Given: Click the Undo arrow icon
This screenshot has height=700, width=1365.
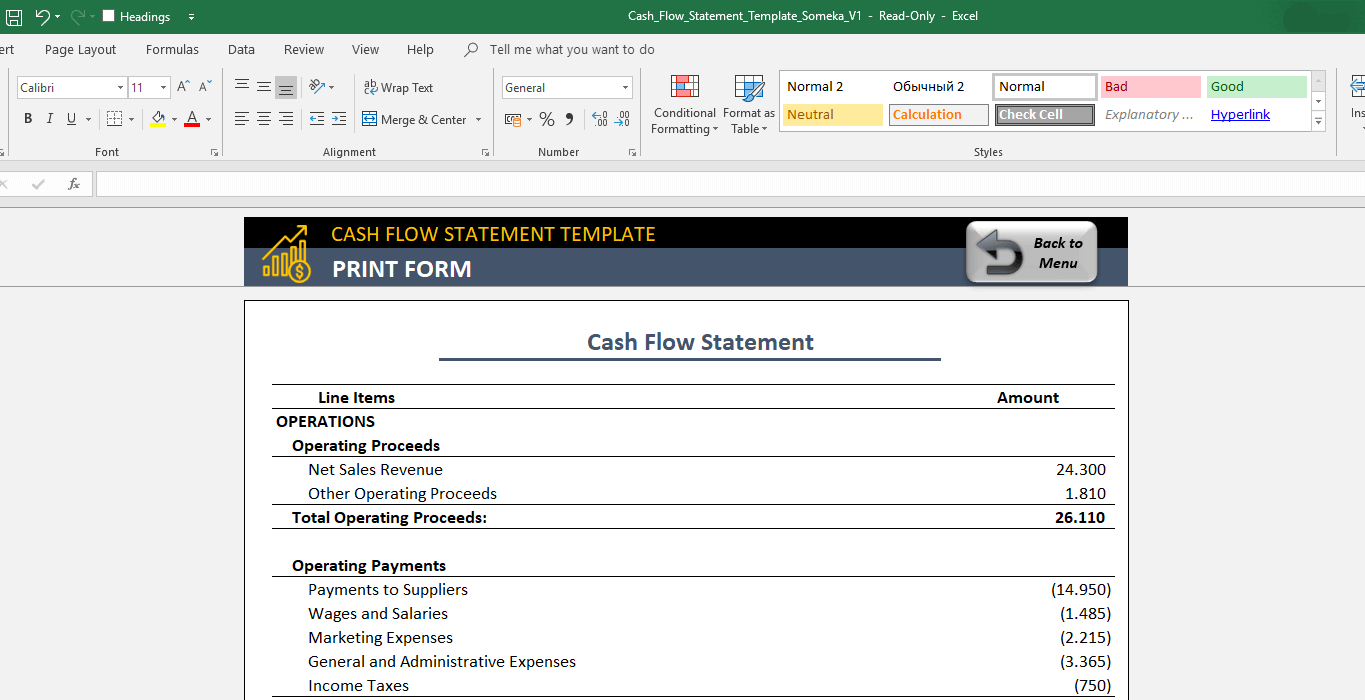Looking at the screenshot, I should [x=42, y=16].
